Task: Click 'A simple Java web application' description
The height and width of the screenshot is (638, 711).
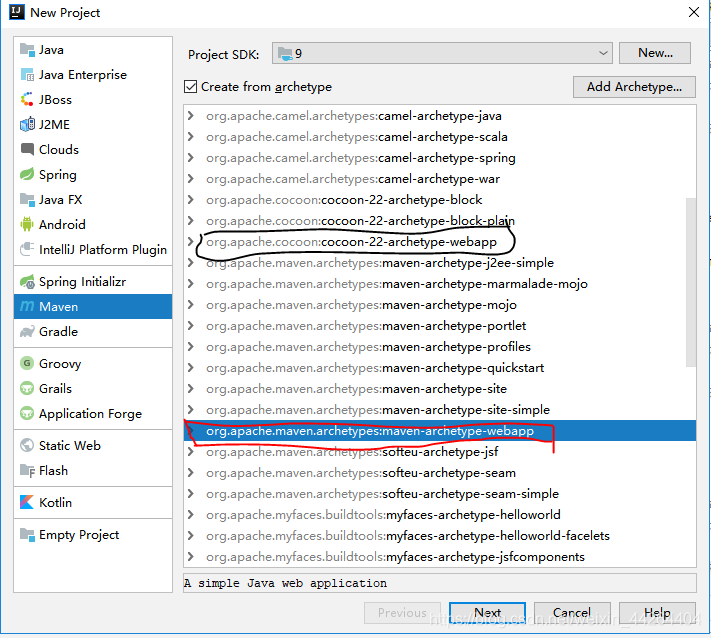Action: [x=286, y=583]
